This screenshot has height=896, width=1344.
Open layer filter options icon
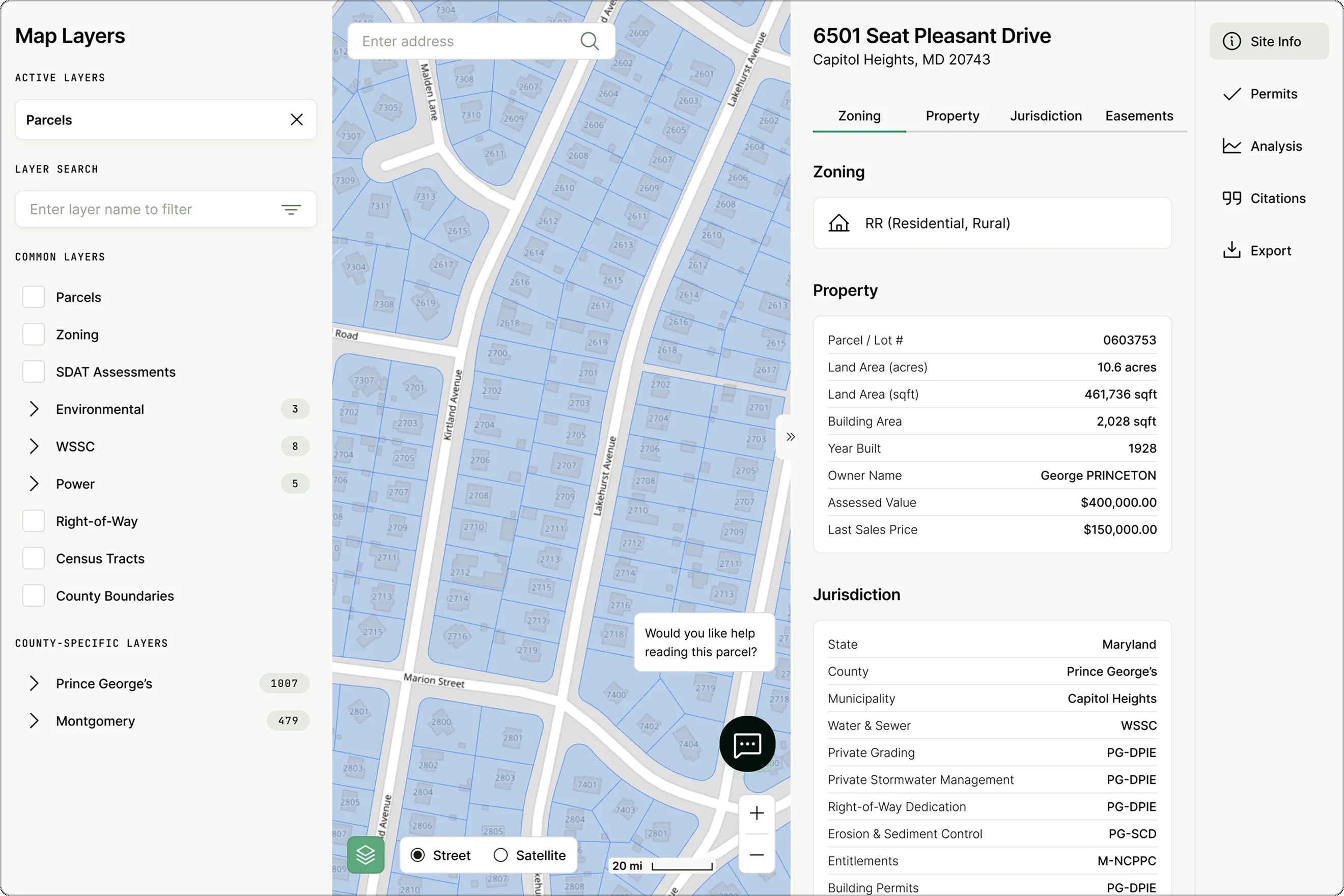[291, 209]
